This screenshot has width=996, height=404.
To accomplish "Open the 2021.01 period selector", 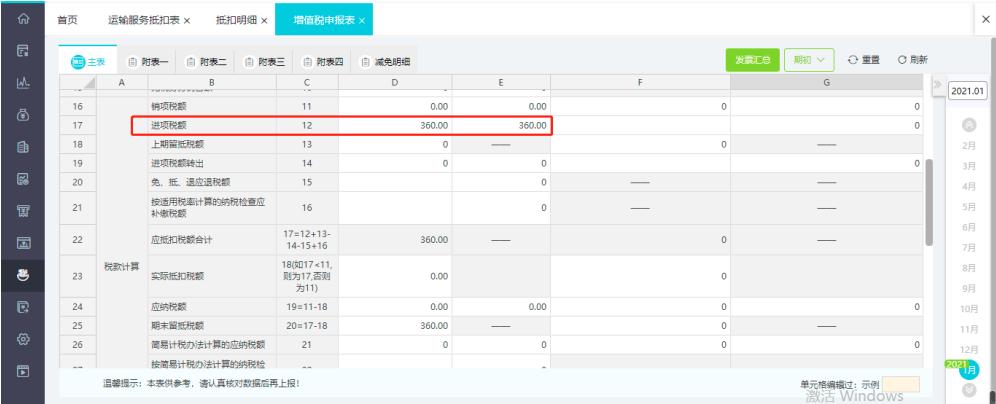I will click(x=968, y=91).
